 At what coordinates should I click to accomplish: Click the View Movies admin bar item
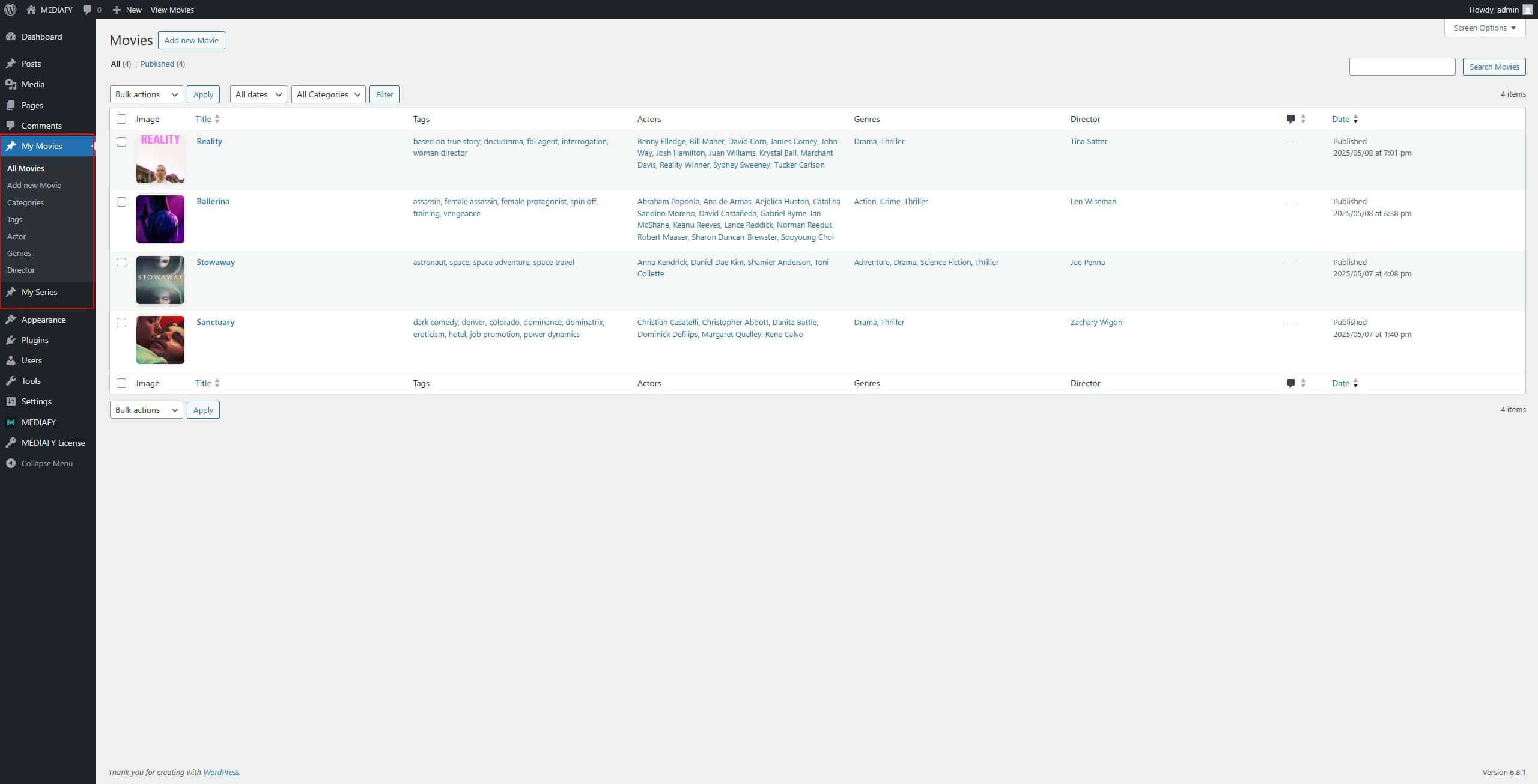pos(172,10)
